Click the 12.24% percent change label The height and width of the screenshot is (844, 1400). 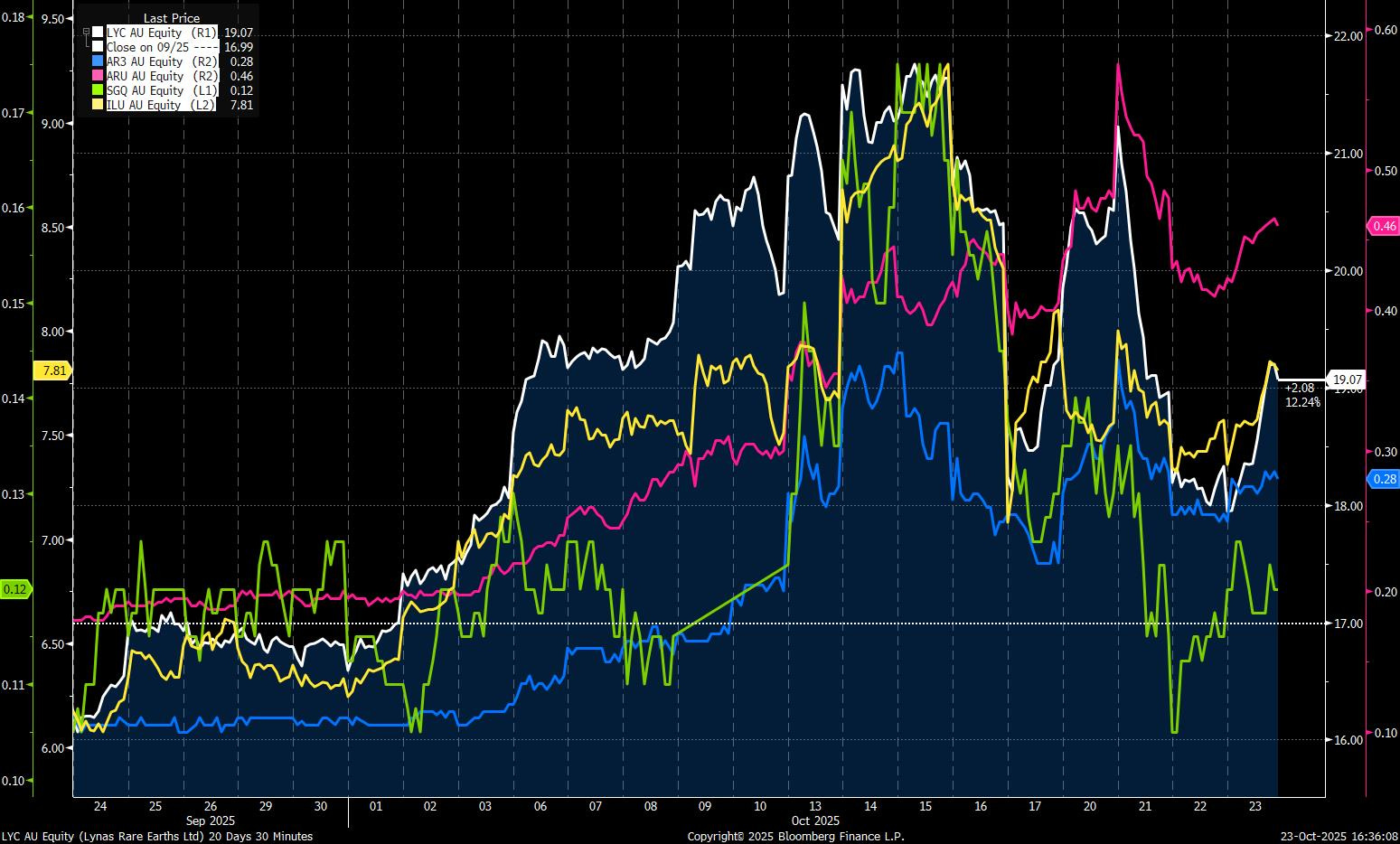pyautogui.click(x=1302, y=402)
